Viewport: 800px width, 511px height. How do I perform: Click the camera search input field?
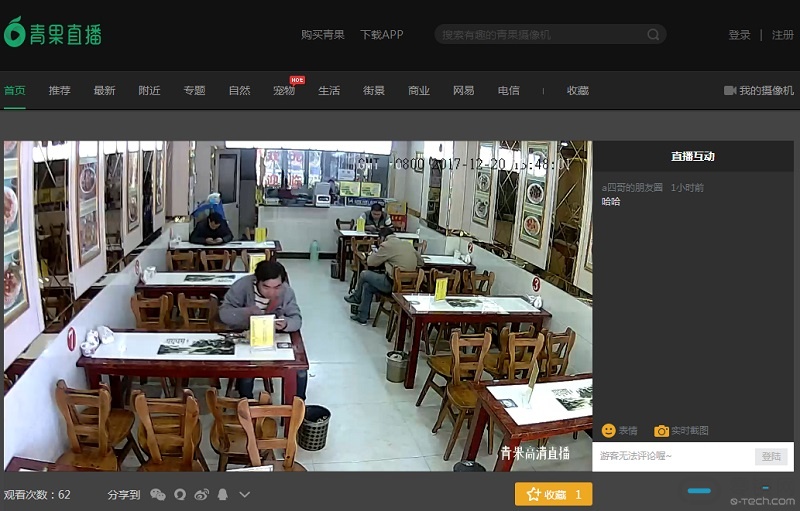pos(540,35)
